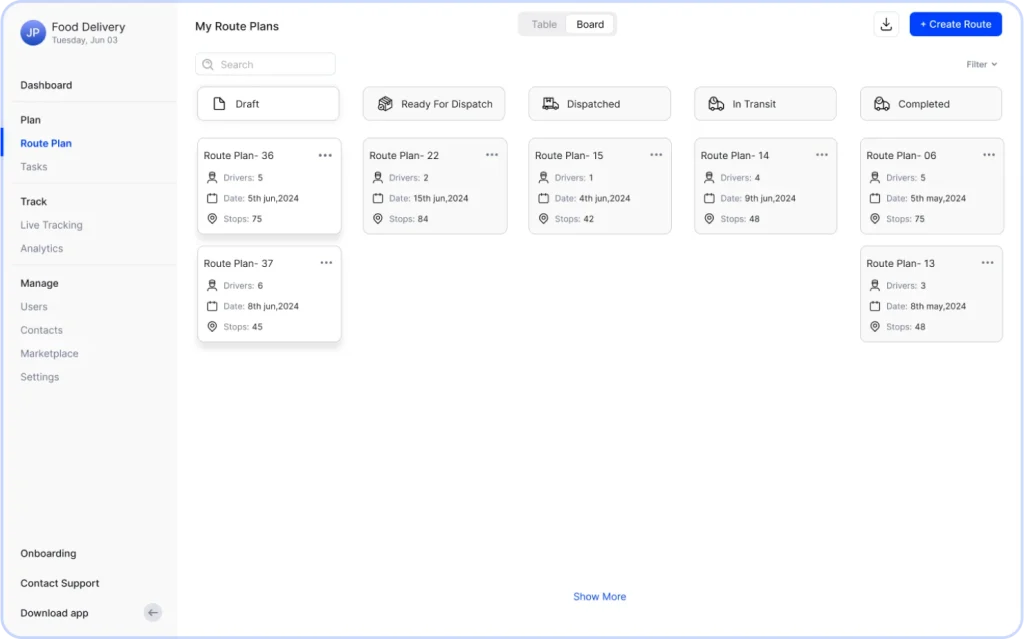Click driver icon on Route Plan- 36
Image resolution: width=1024 pixels, height=639 pixels.
point(212,177)
